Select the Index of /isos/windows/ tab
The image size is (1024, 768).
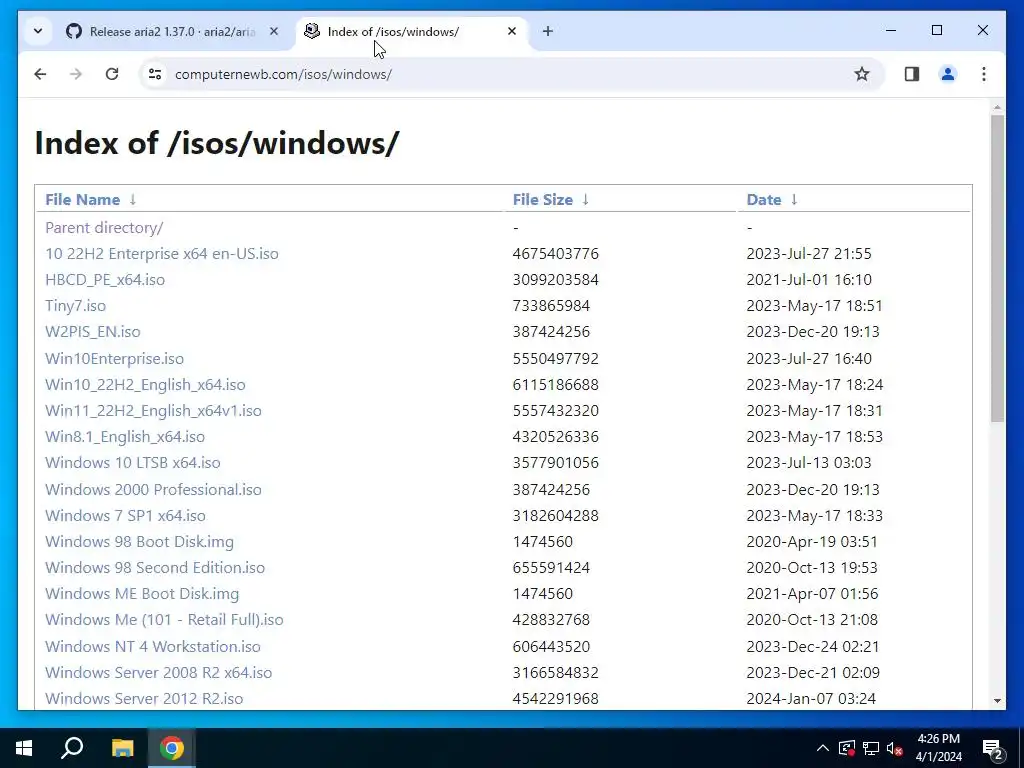(x=411, y=31)
